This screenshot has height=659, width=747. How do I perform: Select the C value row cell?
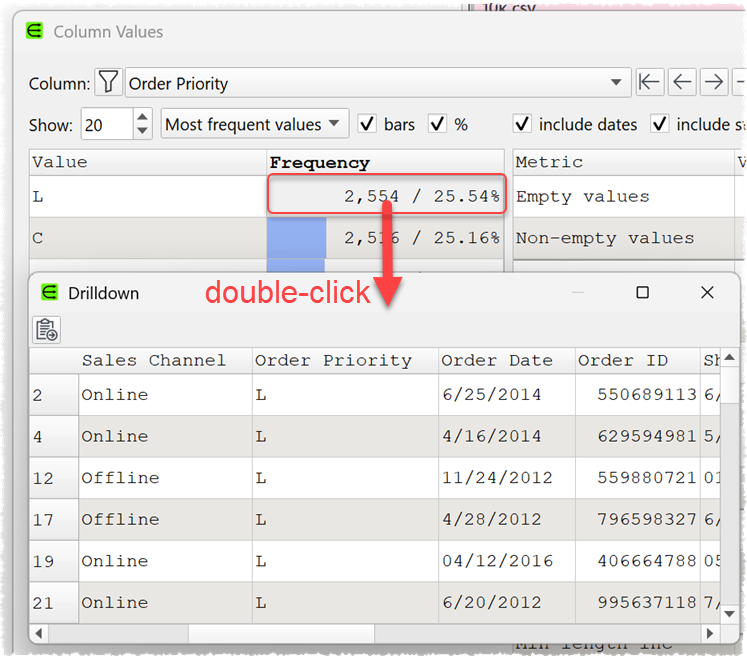(148, 238)
